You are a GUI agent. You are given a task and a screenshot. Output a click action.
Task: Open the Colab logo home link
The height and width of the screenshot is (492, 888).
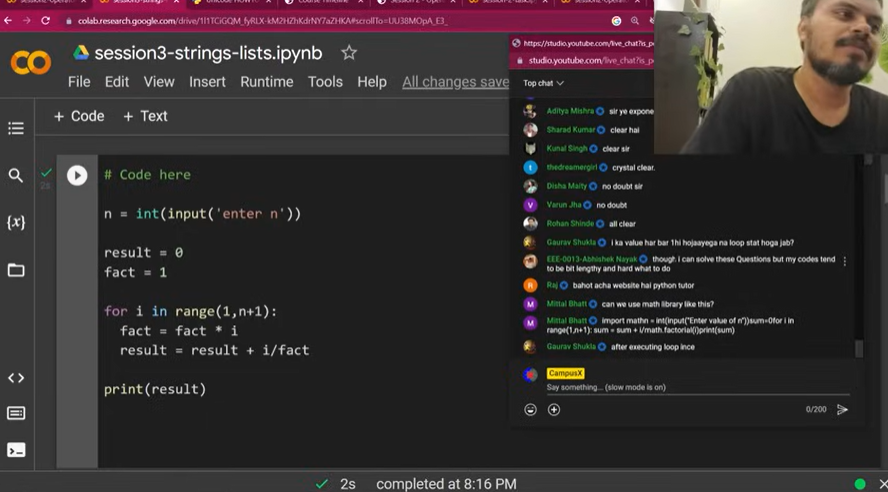point(31,62)
